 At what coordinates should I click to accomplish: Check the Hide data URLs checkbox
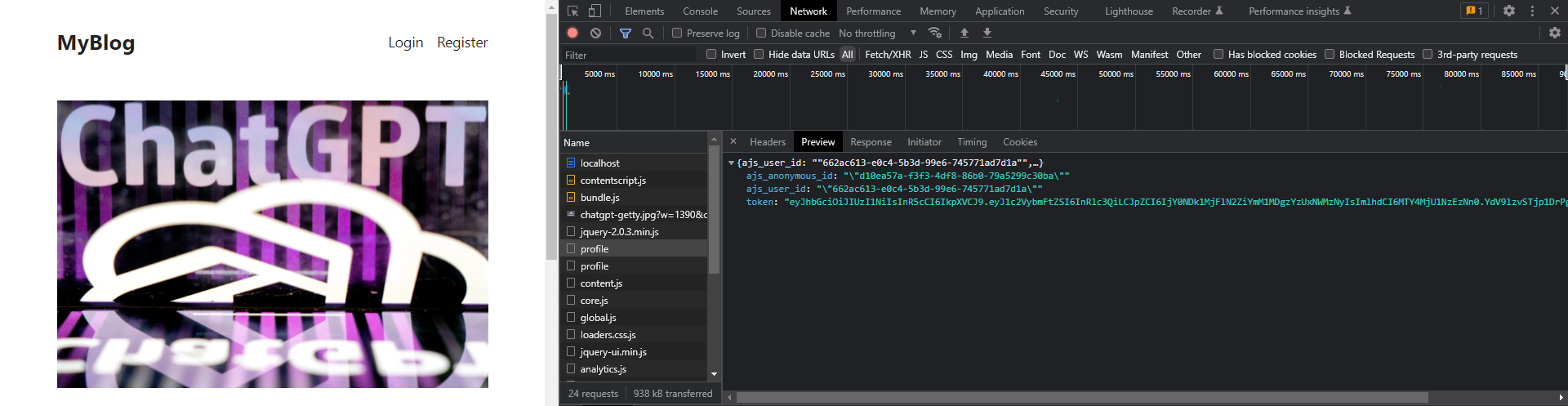[759, 54]
